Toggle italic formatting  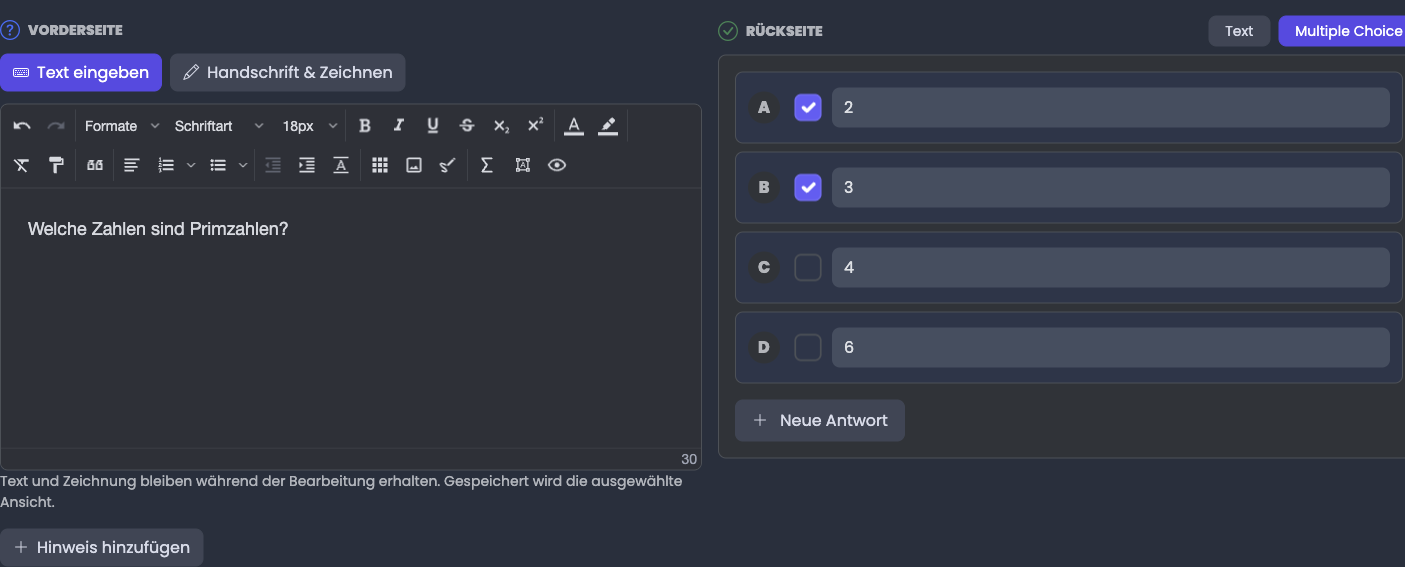tap(399, 126)
